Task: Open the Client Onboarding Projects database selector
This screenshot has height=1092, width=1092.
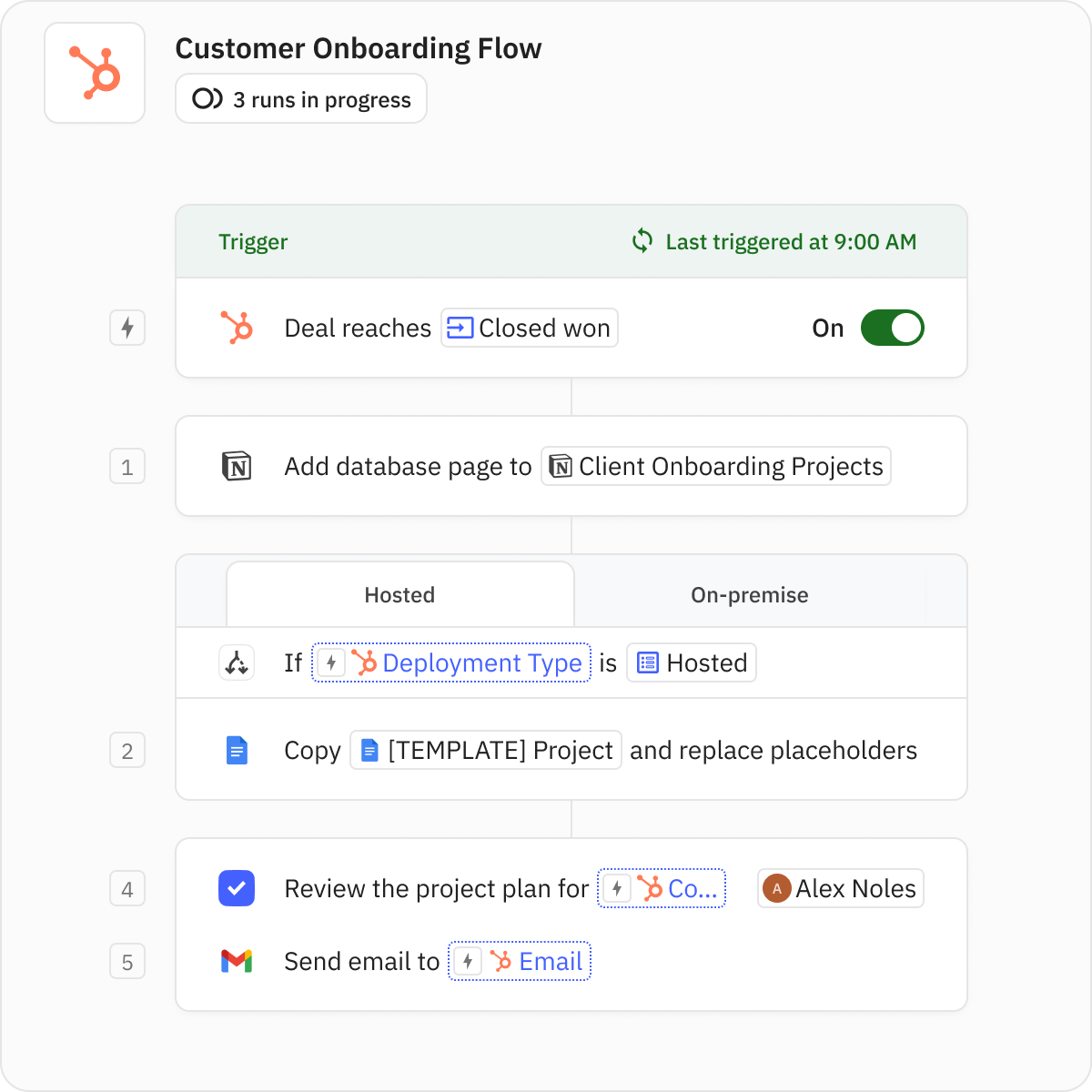Action: point(715,466)
